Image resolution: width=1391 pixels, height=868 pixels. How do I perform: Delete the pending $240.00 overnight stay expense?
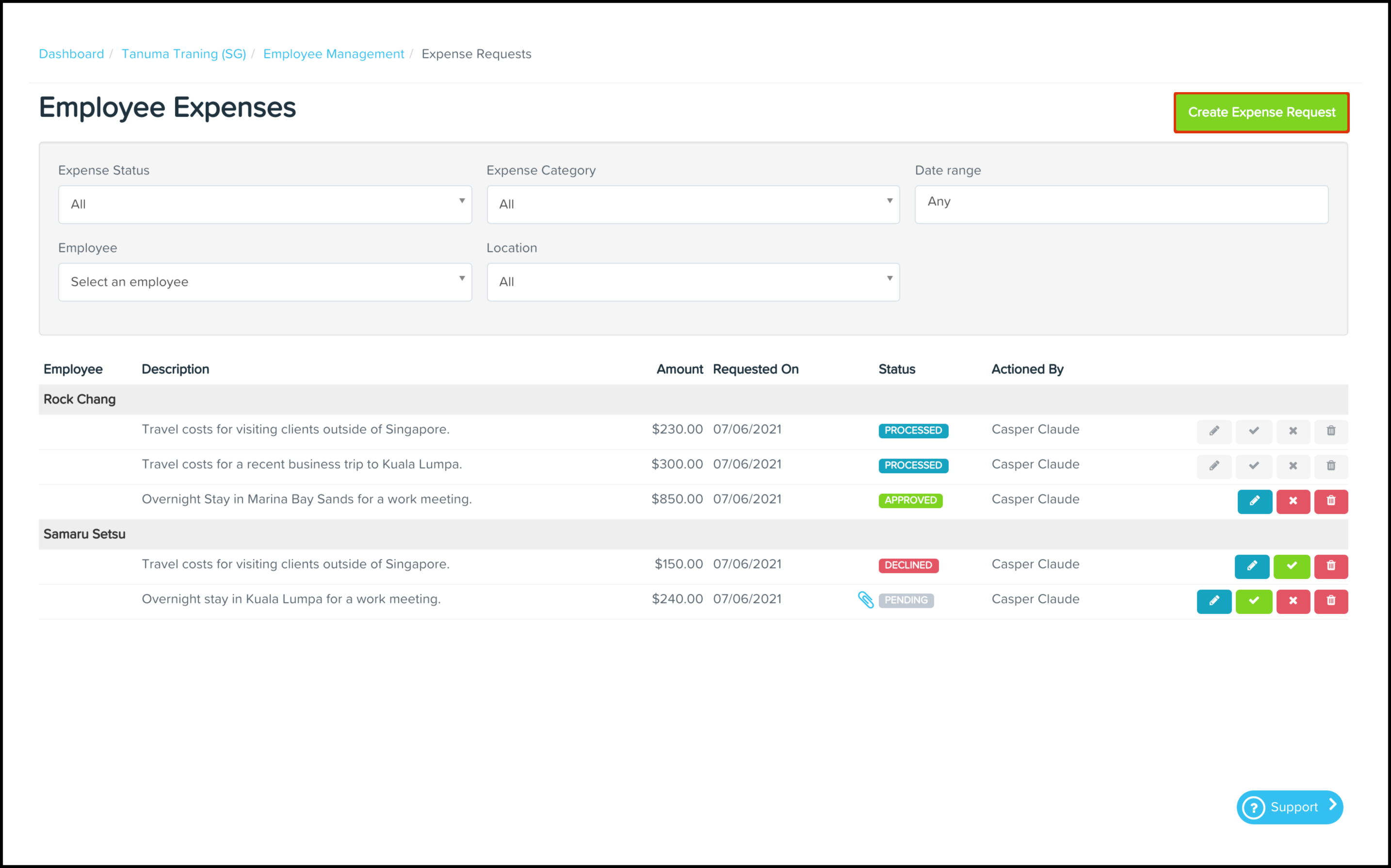point(1331,601)
